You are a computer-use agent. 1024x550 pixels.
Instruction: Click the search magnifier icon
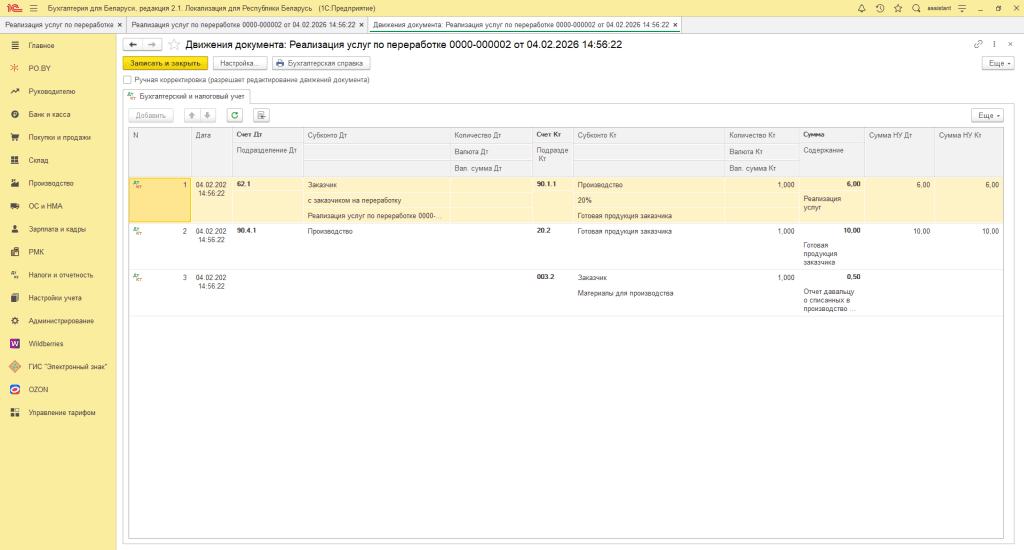(x=916, y=8)
